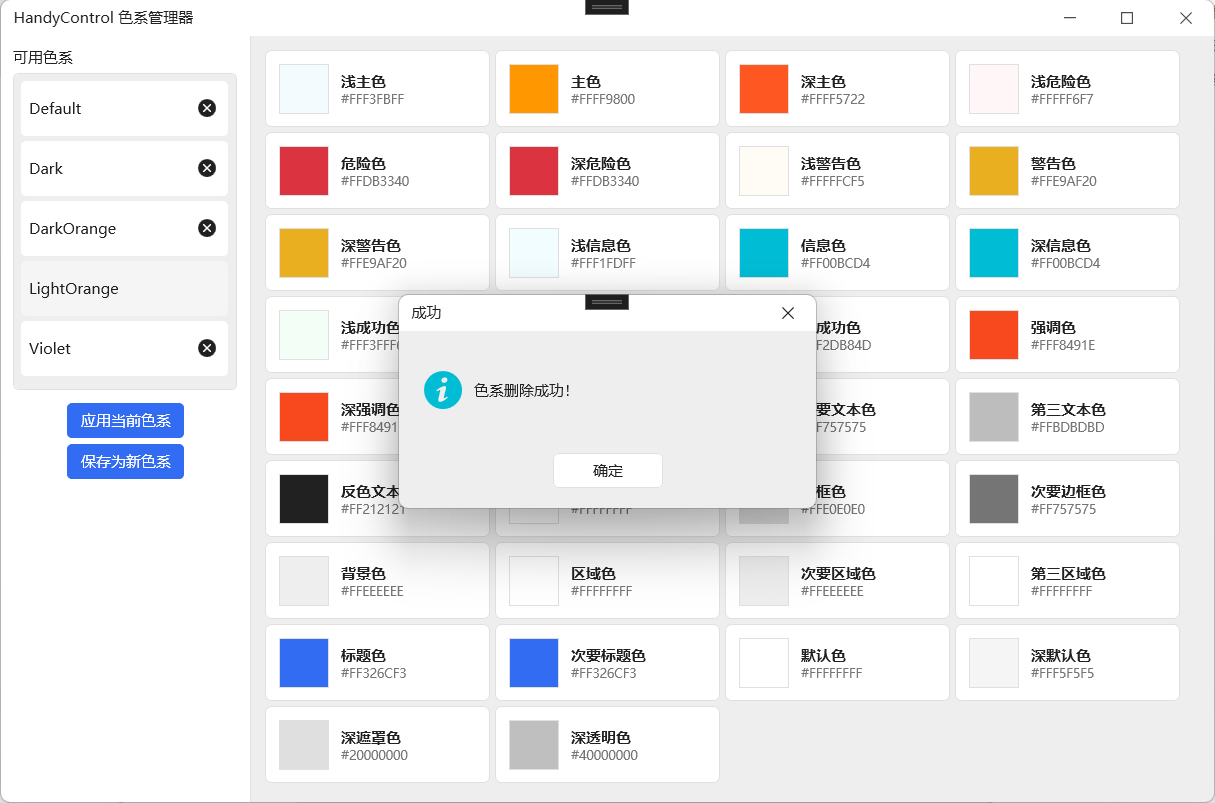Click main window top grip handle
1215x803 pixels.
[607, 7]
